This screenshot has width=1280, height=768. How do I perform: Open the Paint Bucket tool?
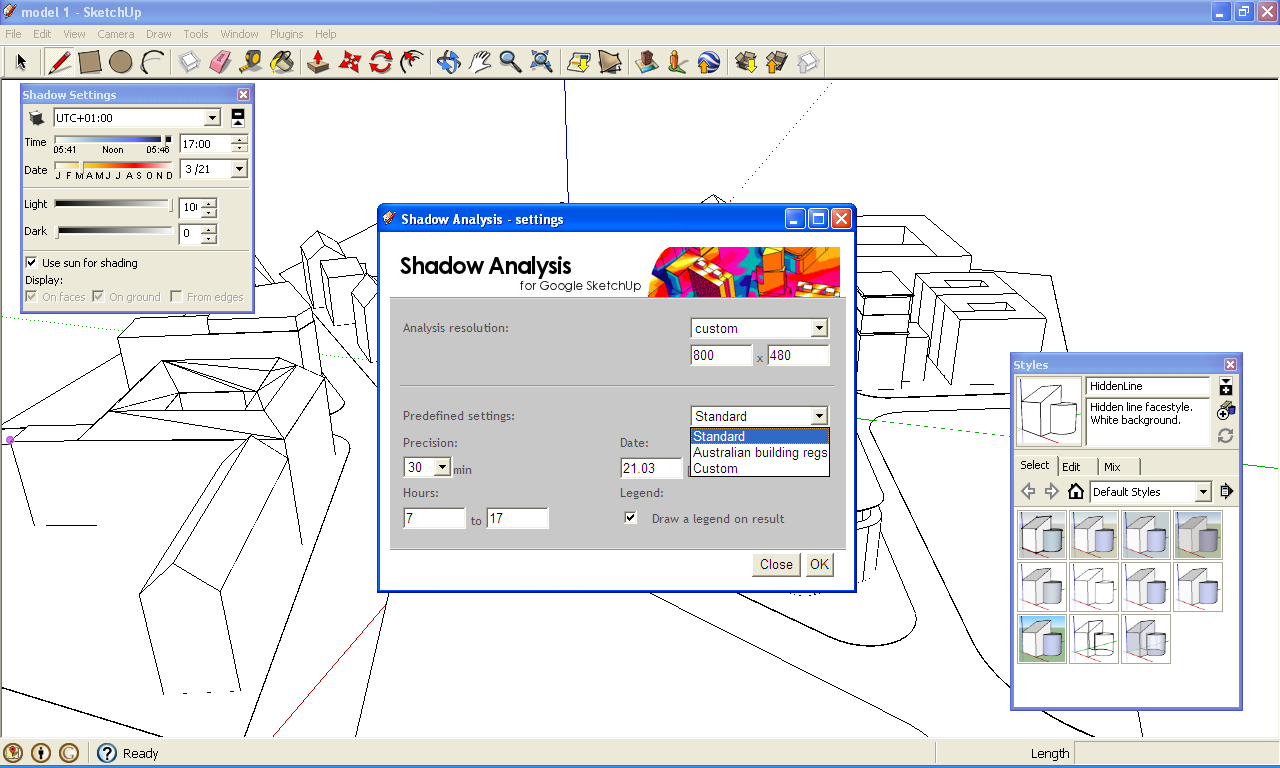point(281,62)
